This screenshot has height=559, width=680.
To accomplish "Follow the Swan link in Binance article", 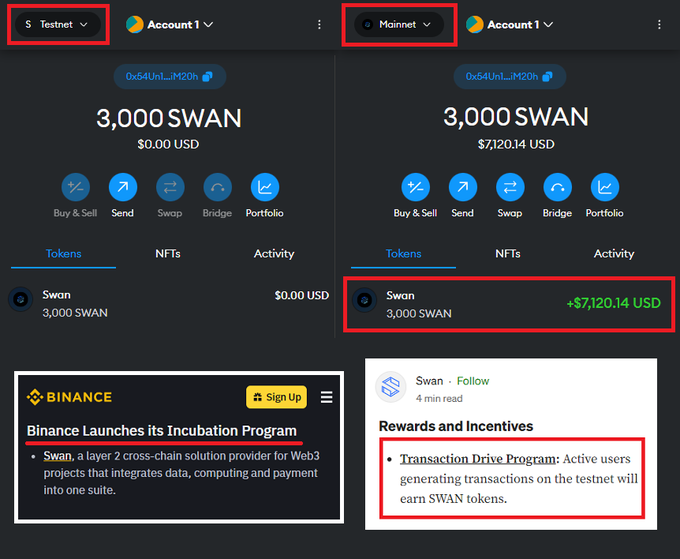I will click(57, 456).
